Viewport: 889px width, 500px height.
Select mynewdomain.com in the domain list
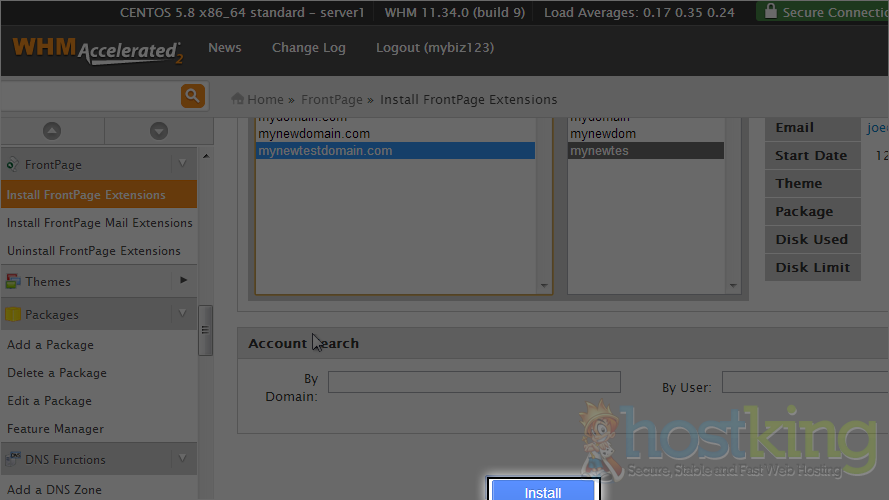314,134
